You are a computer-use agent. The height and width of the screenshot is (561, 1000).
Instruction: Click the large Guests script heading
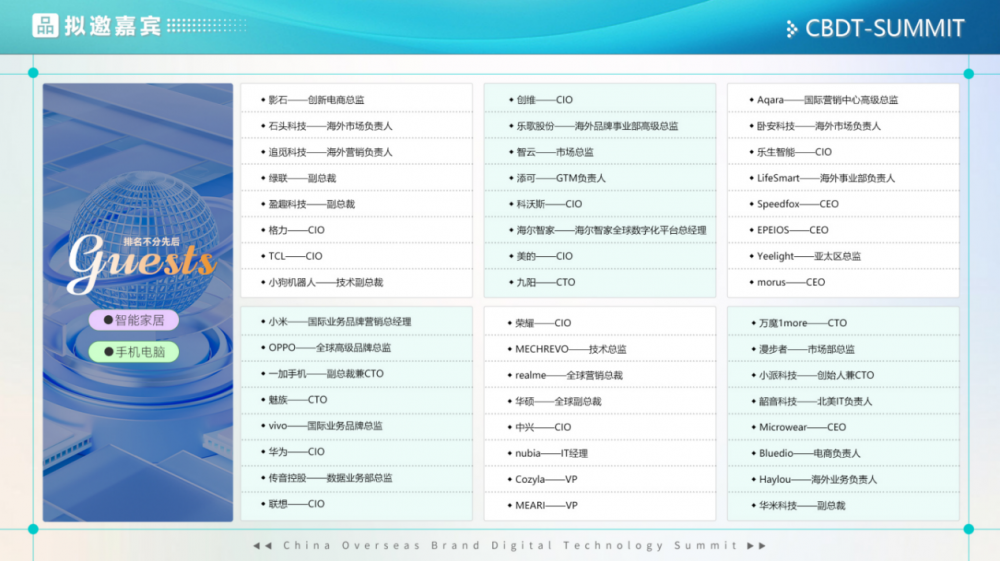(x=140, y=260)
